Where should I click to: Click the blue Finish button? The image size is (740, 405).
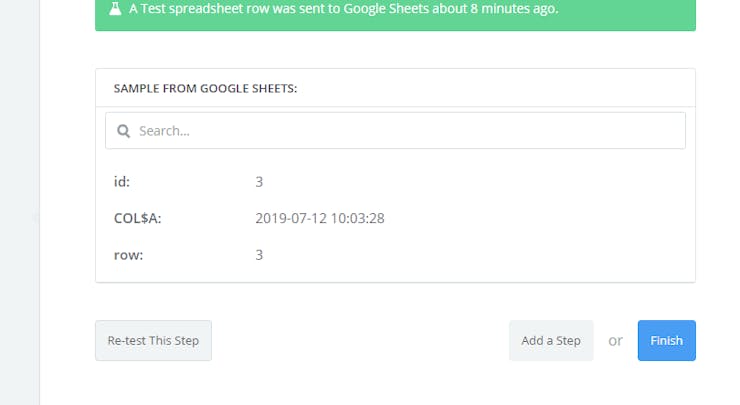[666, 340]
